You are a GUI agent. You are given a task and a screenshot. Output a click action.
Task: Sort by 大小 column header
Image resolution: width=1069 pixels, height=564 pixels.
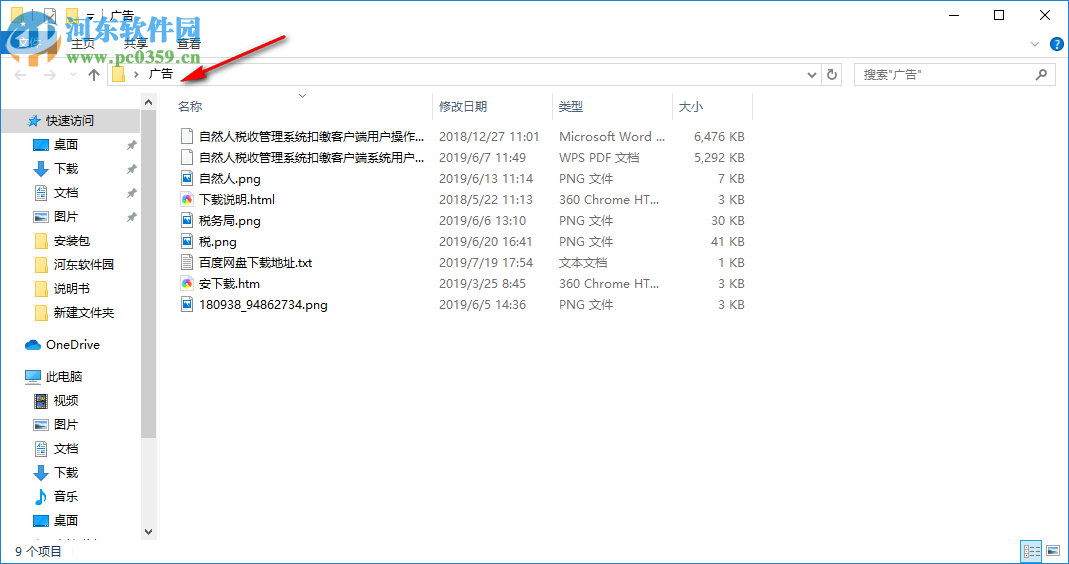(712, 106)
